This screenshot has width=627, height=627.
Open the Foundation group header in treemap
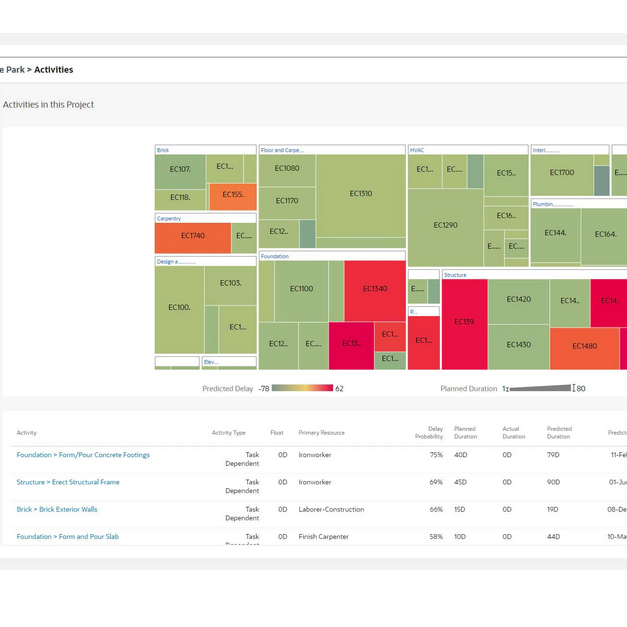point(275,256)
